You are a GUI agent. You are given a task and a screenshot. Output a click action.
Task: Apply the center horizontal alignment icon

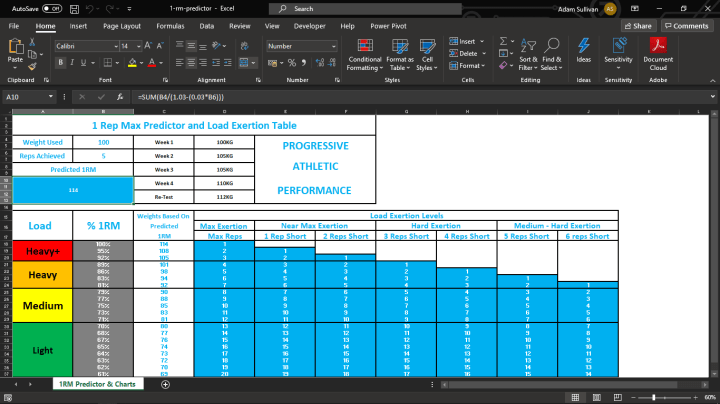click(191, 63)
